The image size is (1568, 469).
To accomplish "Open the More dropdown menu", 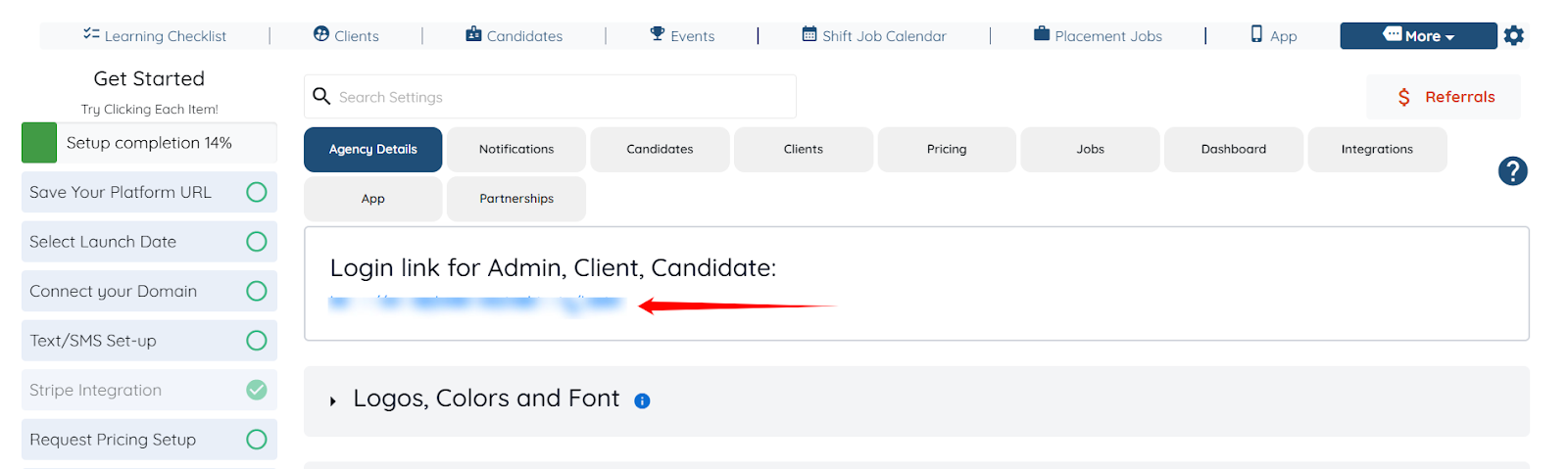I will pos(1418,36).
